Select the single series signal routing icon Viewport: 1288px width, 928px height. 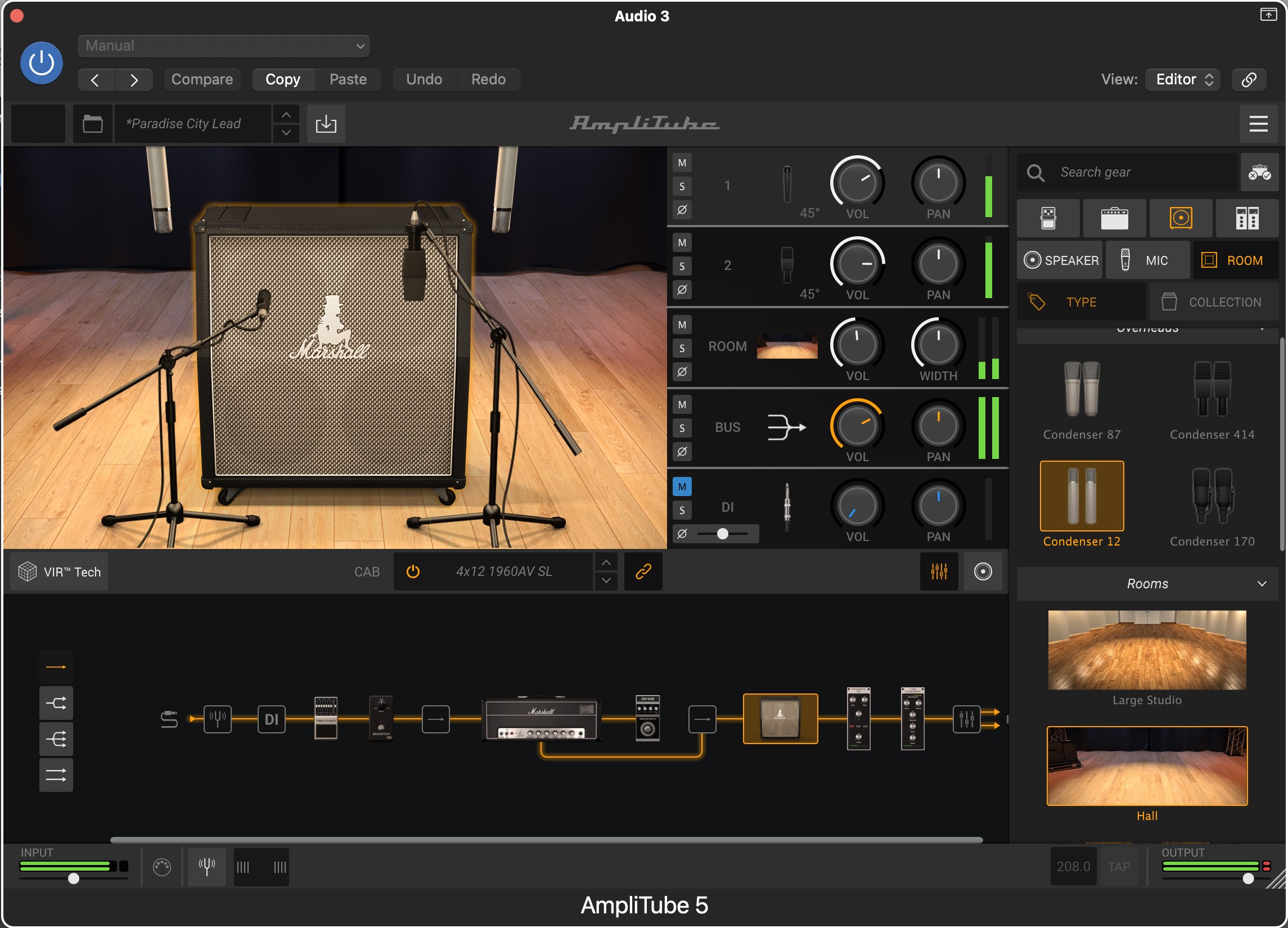coord(56,666)
